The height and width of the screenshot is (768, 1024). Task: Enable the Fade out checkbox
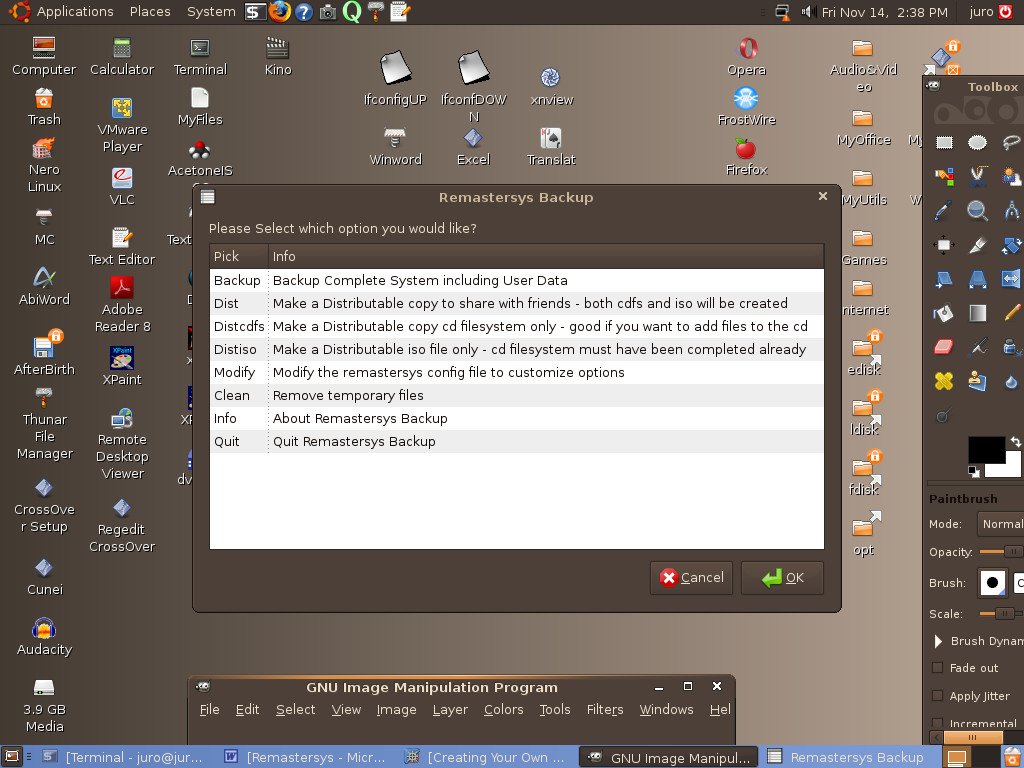pyautogui.click(x=938, y=668)
